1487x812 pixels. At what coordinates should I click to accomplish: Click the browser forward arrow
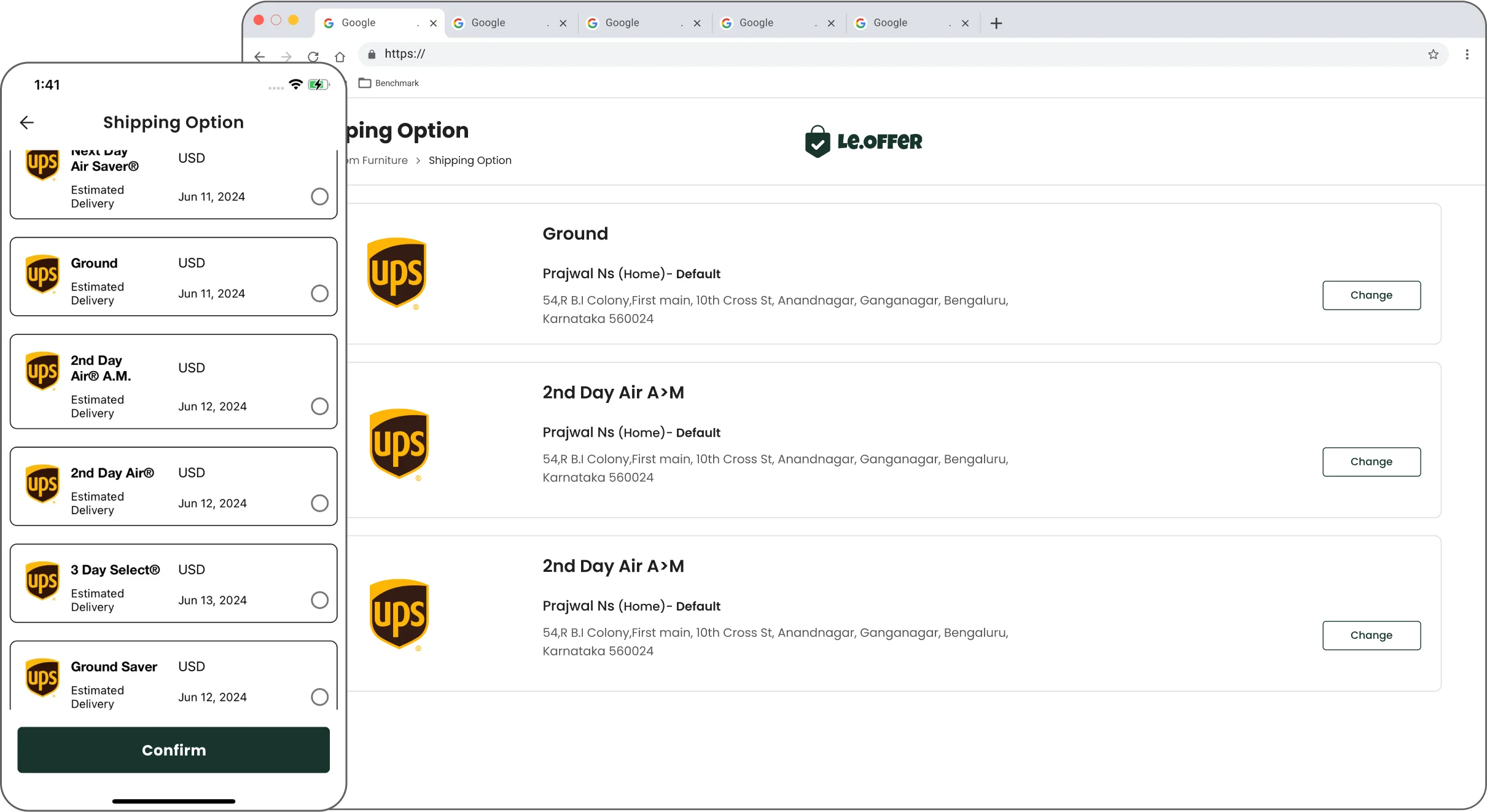point(286,57)
